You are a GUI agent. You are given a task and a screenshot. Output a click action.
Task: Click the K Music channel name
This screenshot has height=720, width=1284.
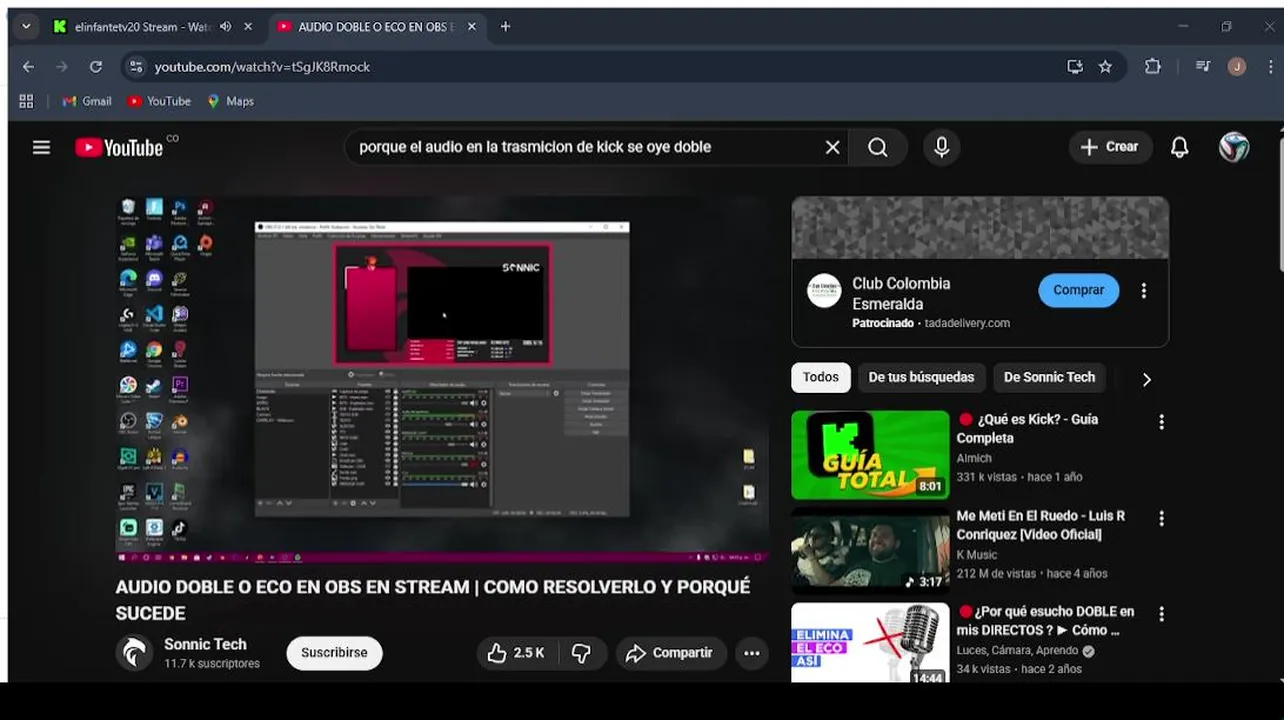point(977,555)
